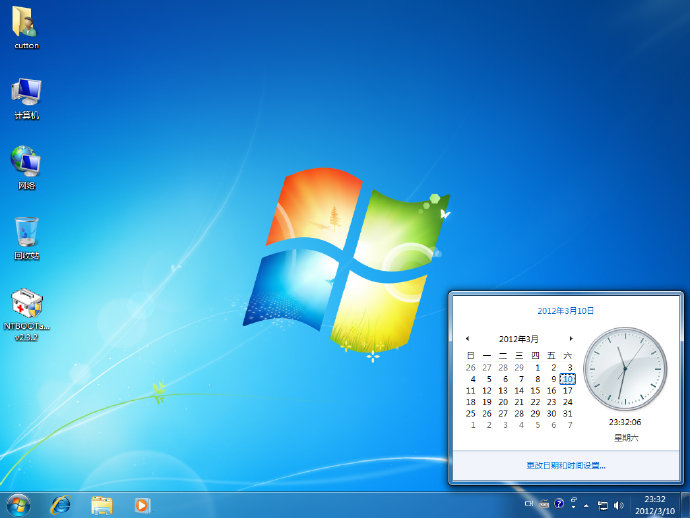Image resolution: width=690 pixels, height=518 pixels.
Task: Select date 16 in the calendar
Action: [x=551, y=390]
